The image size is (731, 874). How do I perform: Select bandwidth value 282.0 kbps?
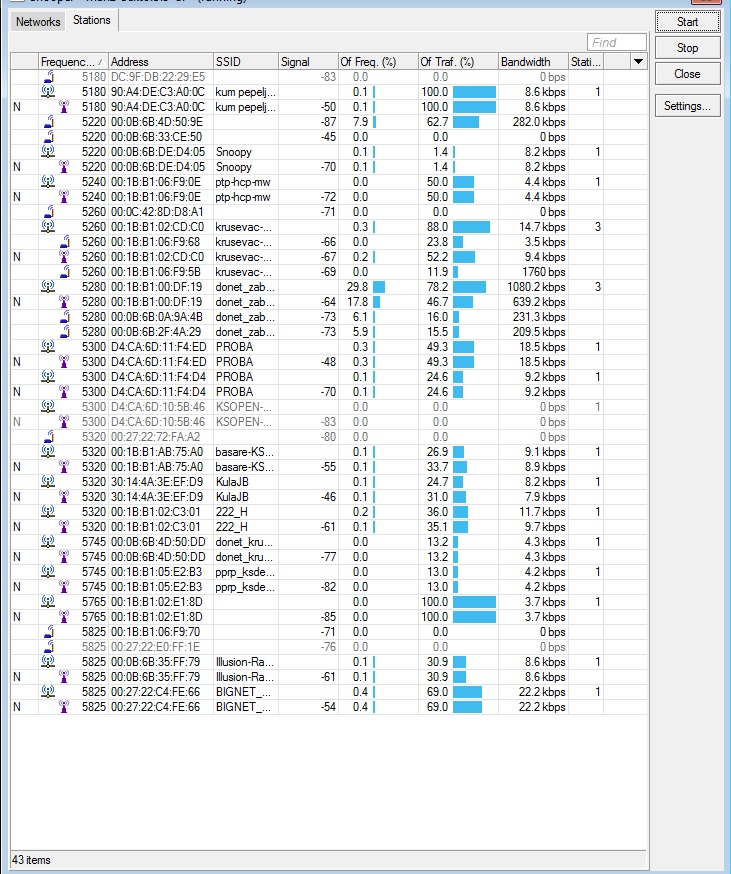click(x=539, y=122)
